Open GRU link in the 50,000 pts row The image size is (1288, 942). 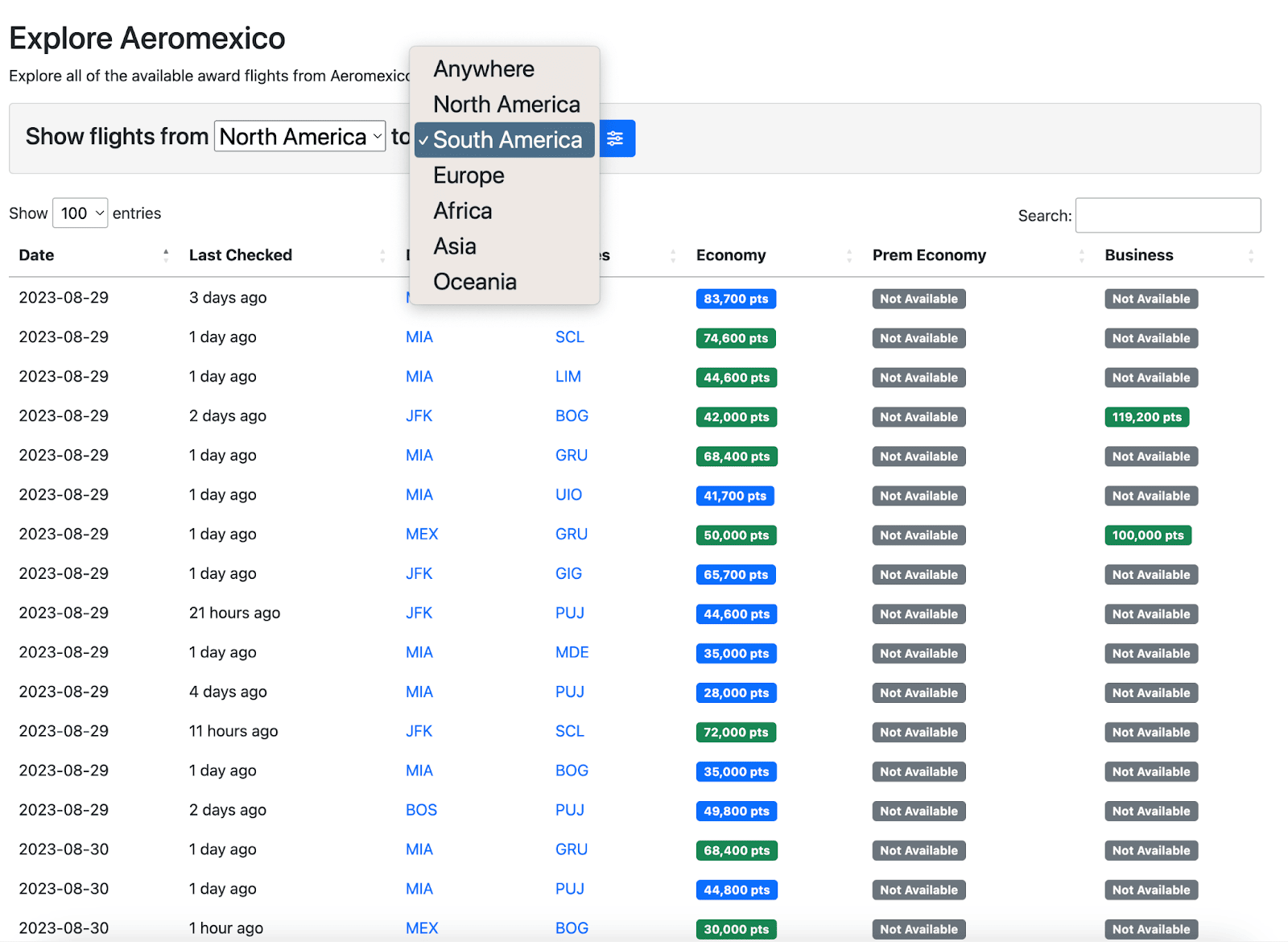572,535
